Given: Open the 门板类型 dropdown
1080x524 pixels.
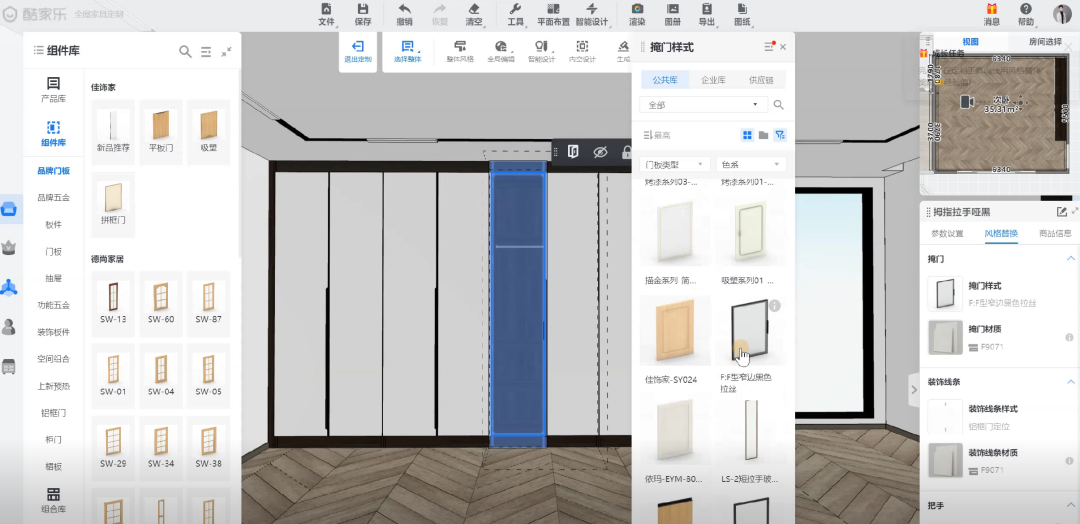Looking at the screenshot, I should 675,164.
